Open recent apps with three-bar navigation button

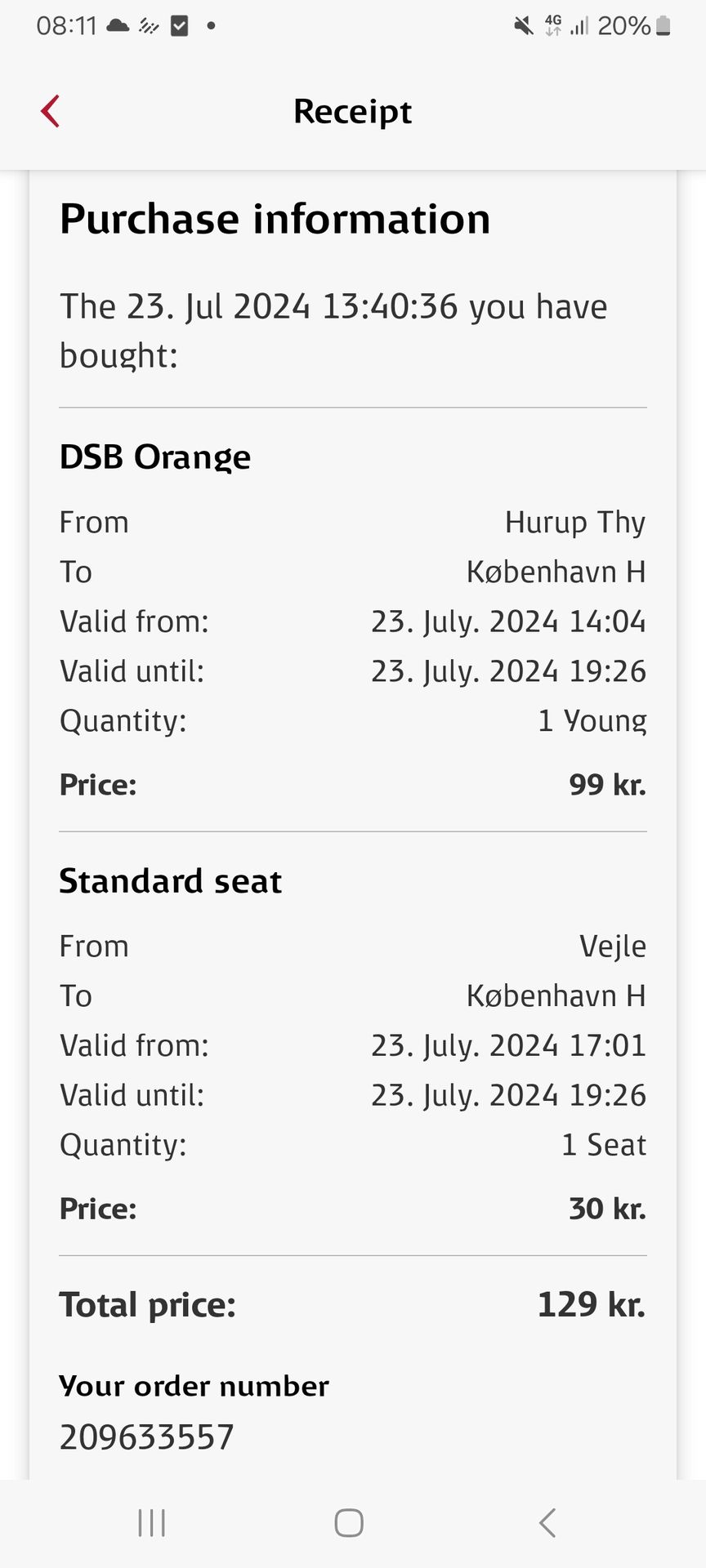(x=152, y=1523)
